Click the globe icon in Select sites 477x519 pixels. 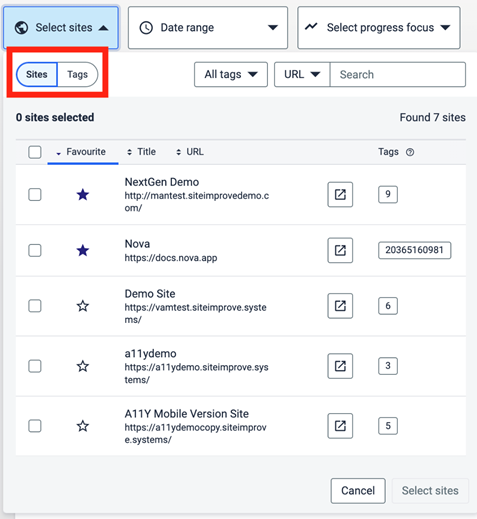tap(21, 28)
